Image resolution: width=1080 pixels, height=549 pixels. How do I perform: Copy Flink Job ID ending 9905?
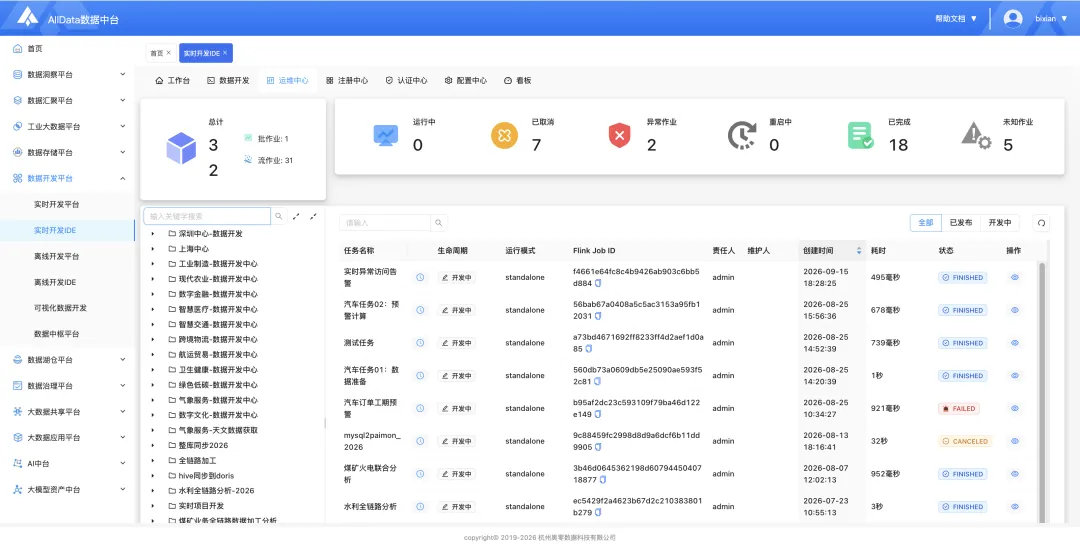click(x=598, y=447)
